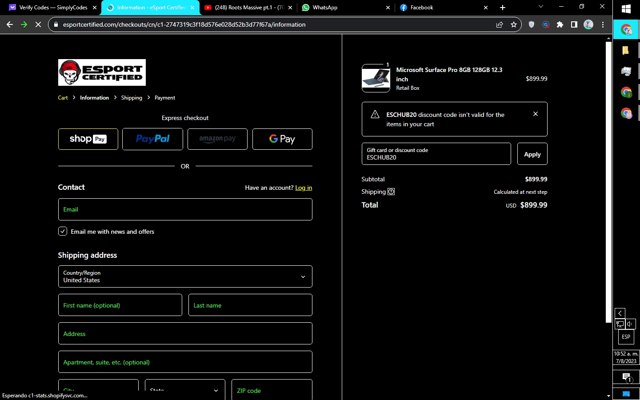Click the Log in link
This screenshot has width=640, height=400.
(x=304, y=188)
